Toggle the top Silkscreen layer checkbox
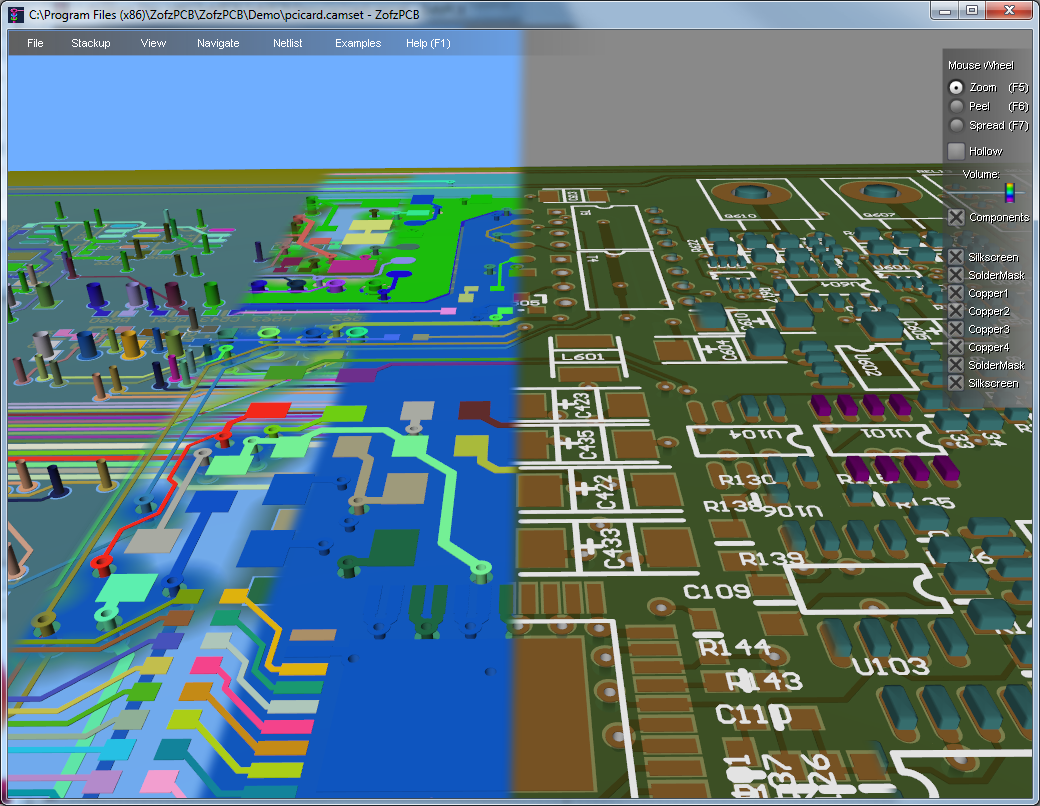Image resolution: width=1040 pixels, height=806 pixels. click(x=956, y=257)
